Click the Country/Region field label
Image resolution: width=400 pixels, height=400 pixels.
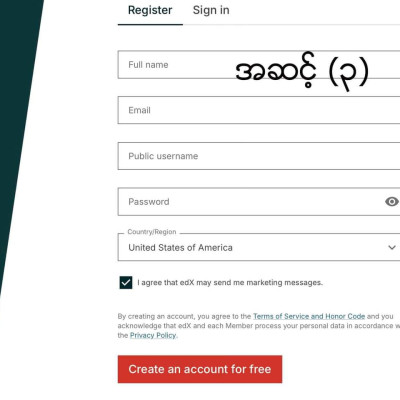point(152,232)
